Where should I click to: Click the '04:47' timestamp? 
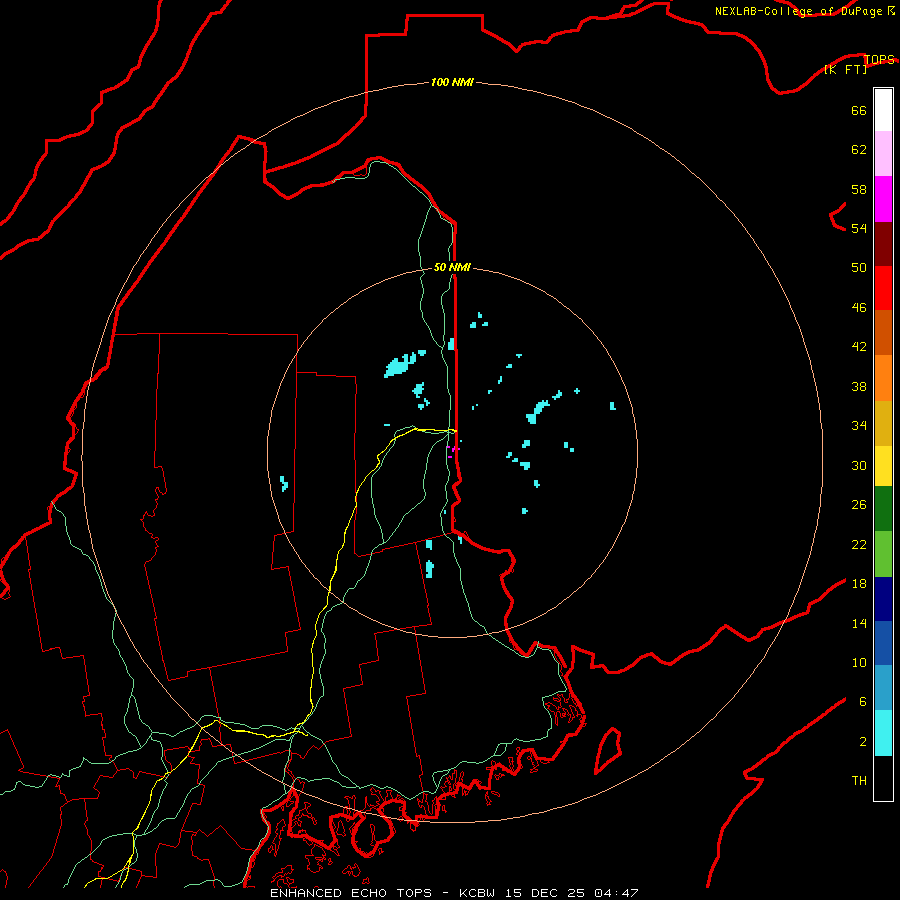coord(616,893)
